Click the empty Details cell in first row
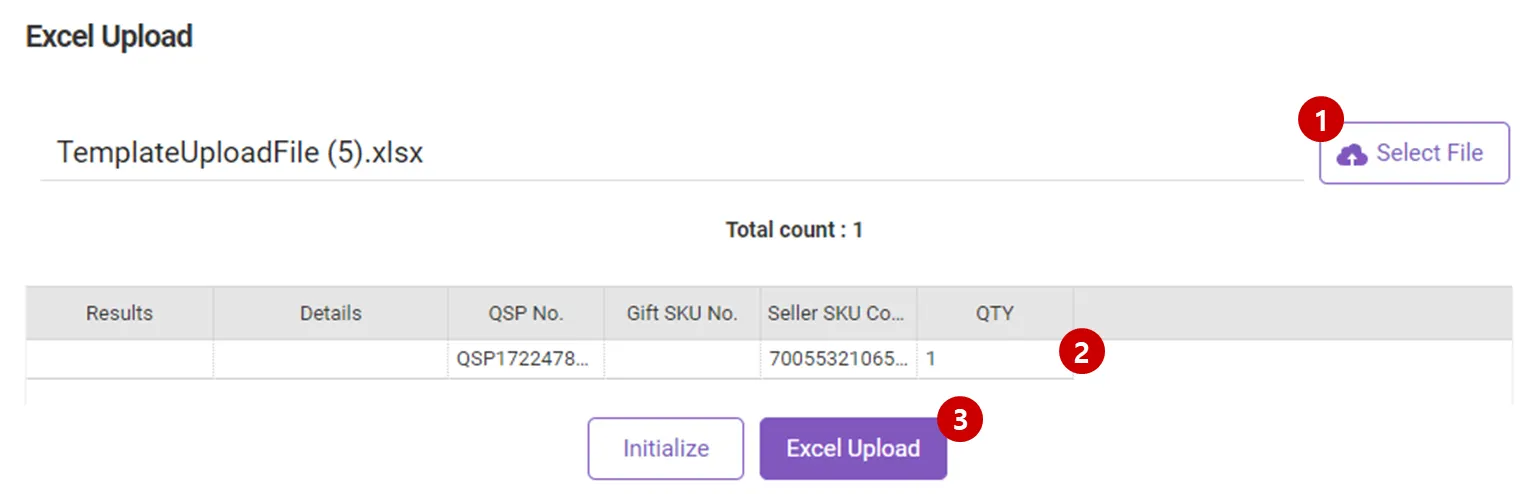Viewport: 1532px width, 494px height. (x=330, y=358)
